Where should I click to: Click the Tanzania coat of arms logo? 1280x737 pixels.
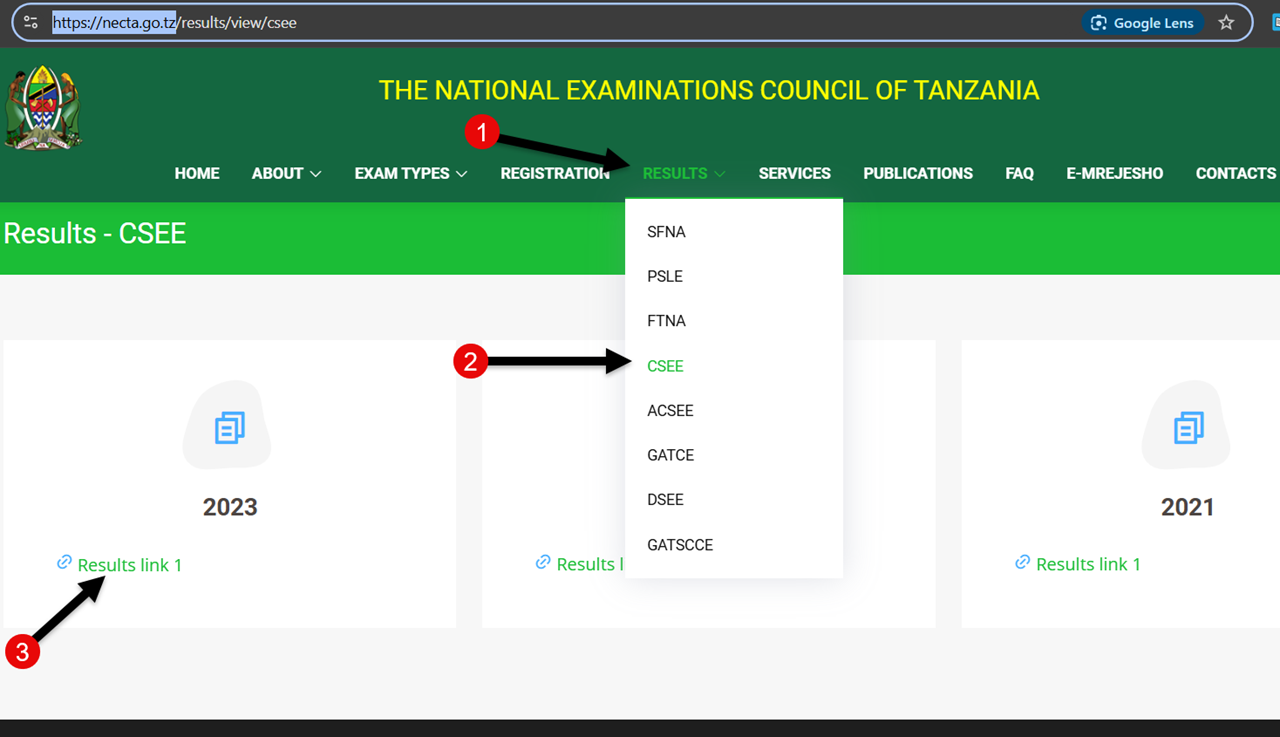click(42, 108)
